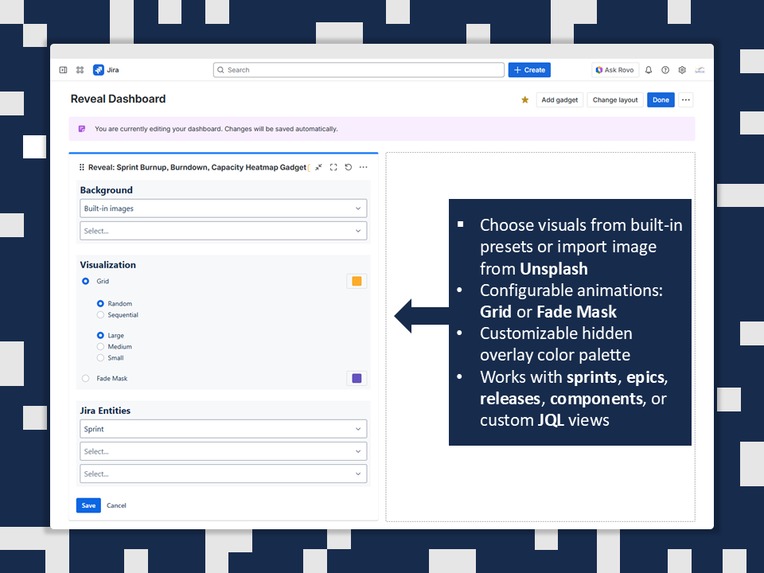Click Change layout
The height and width of the screenshot is (573, 764).
click(615, 100)
